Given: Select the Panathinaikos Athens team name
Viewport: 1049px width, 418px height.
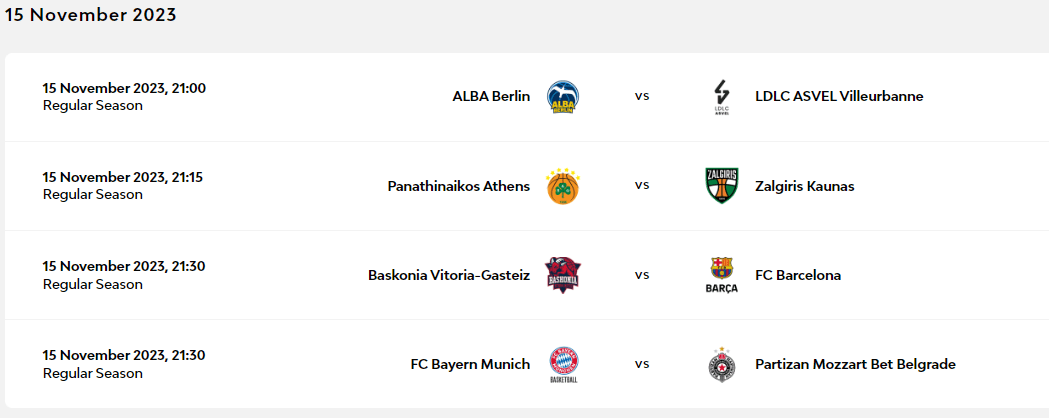Looking at the screenshot, I should pos(459,186).
